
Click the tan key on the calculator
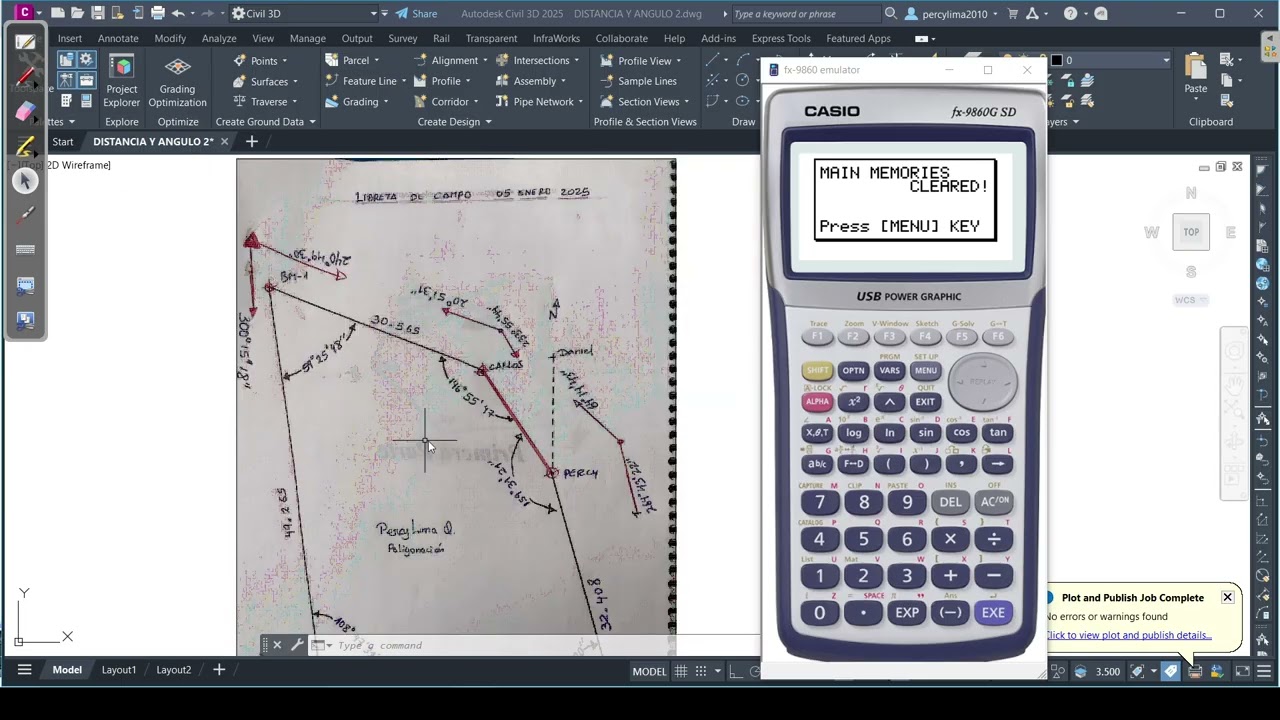(997, 432)
